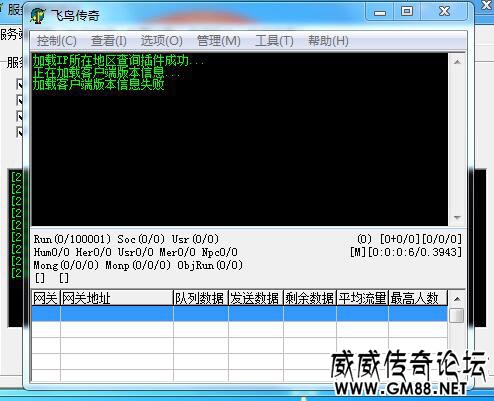Click the Soc(0/0) status text
Viewport: 494px width, 401px height.
(x=141, y=239)
